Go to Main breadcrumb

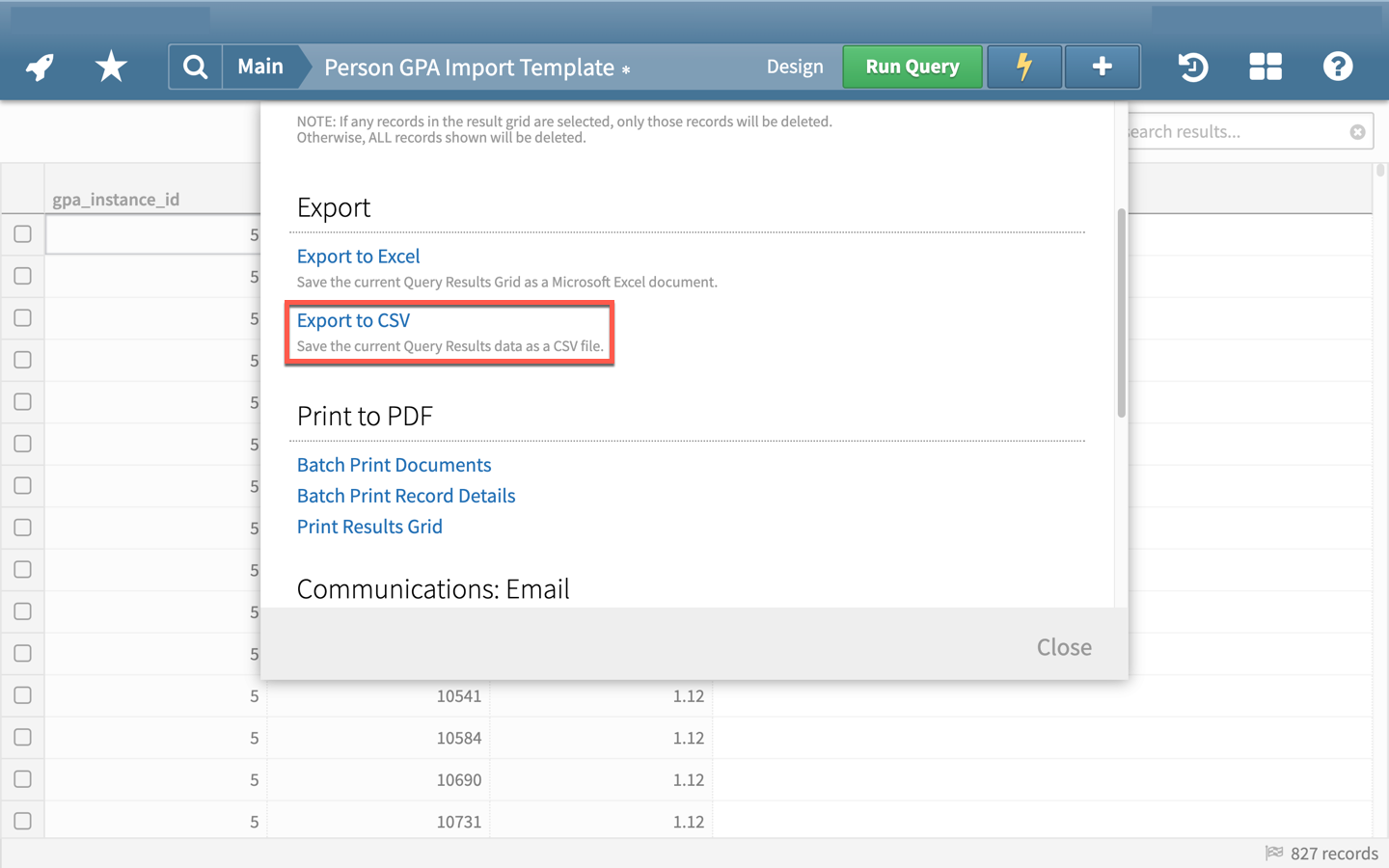(x=260, y=67)
